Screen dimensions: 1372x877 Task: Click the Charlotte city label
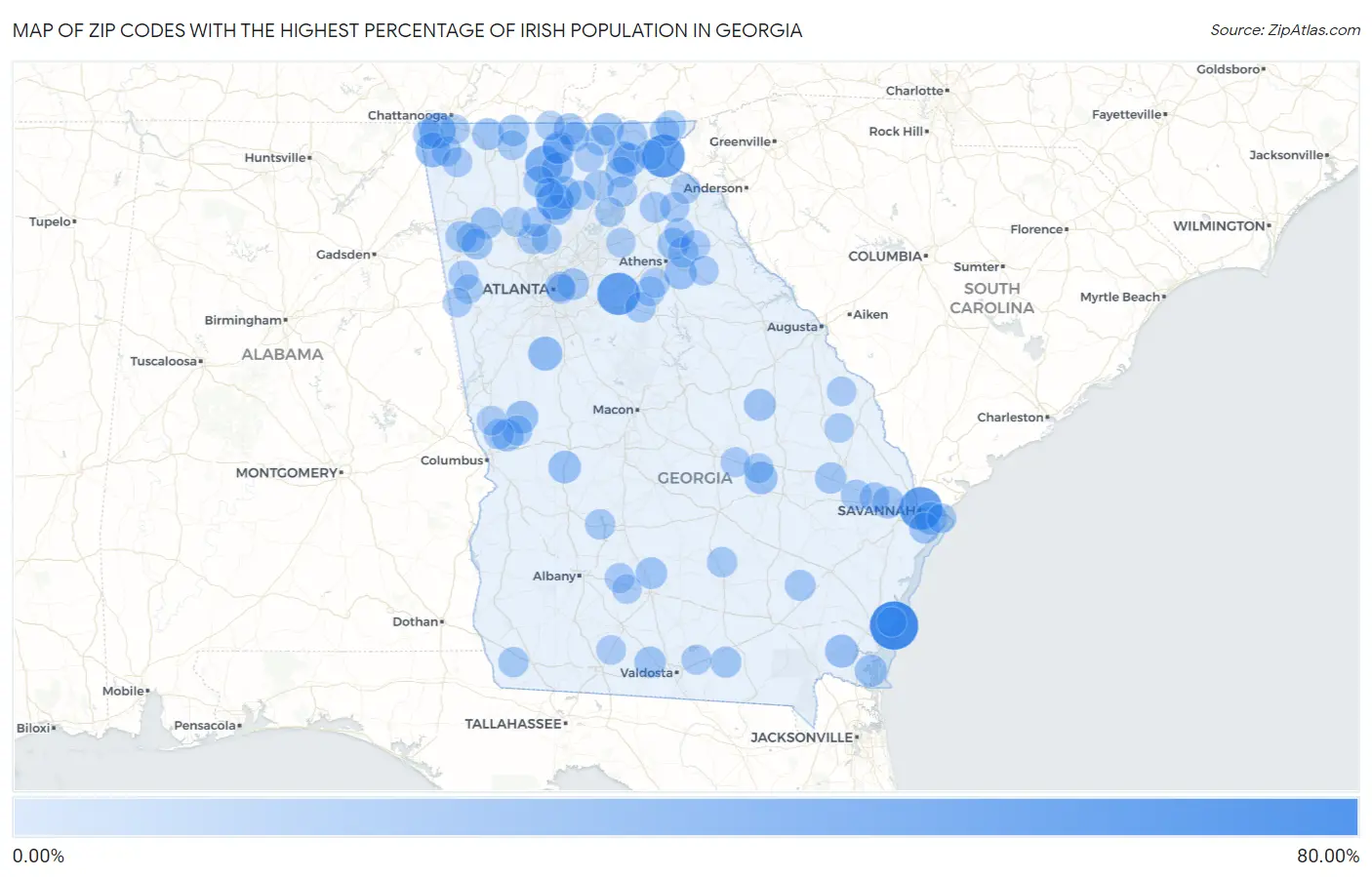[x=914, y=91]
